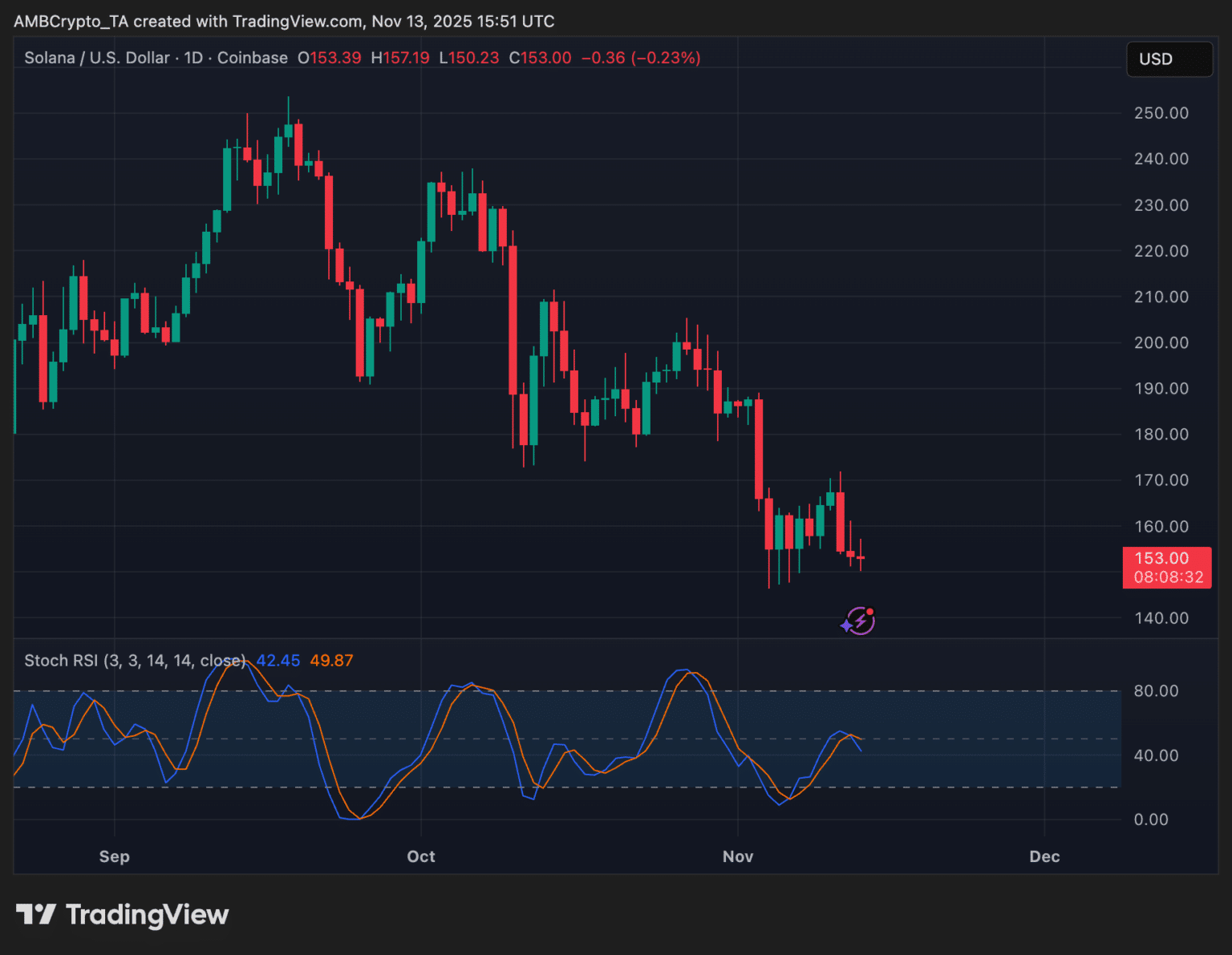Screen dimensions: 1232x955
Task: Click the Sep label on time axis
Action: [x=115, y=856]
